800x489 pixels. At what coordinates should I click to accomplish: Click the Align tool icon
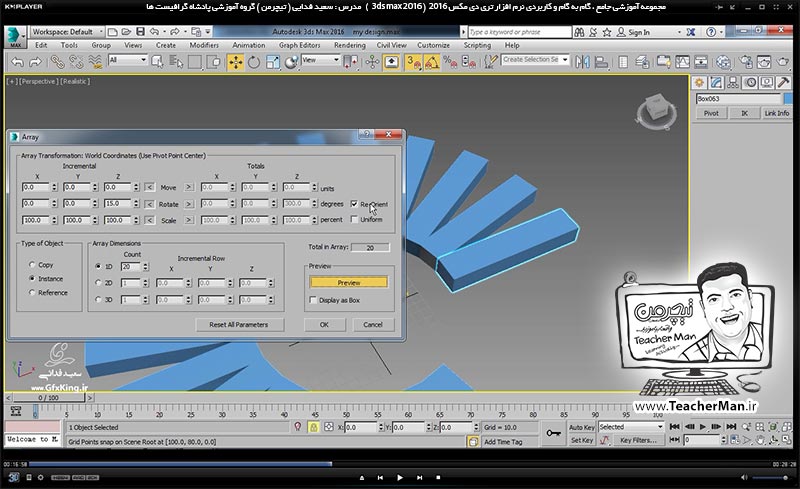pyautogui.click(x=602, y=62)
